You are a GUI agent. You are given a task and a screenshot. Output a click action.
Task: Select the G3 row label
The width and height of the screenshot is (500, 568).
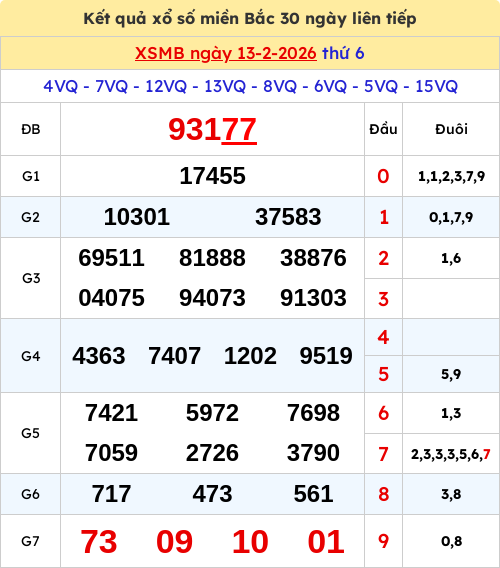pyautogui.click(x=31, y=278)
